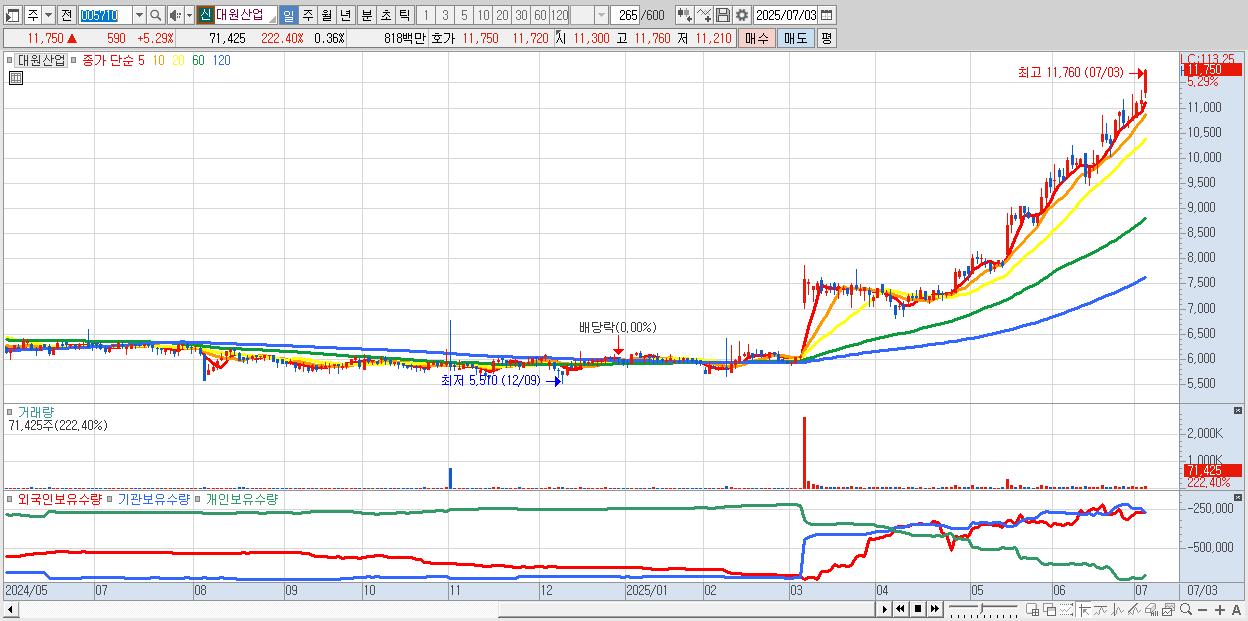Select the 일 (daily) period button
Image resolution: width=1248 pixels, height=621 pixels.
[x=288, y=15]
